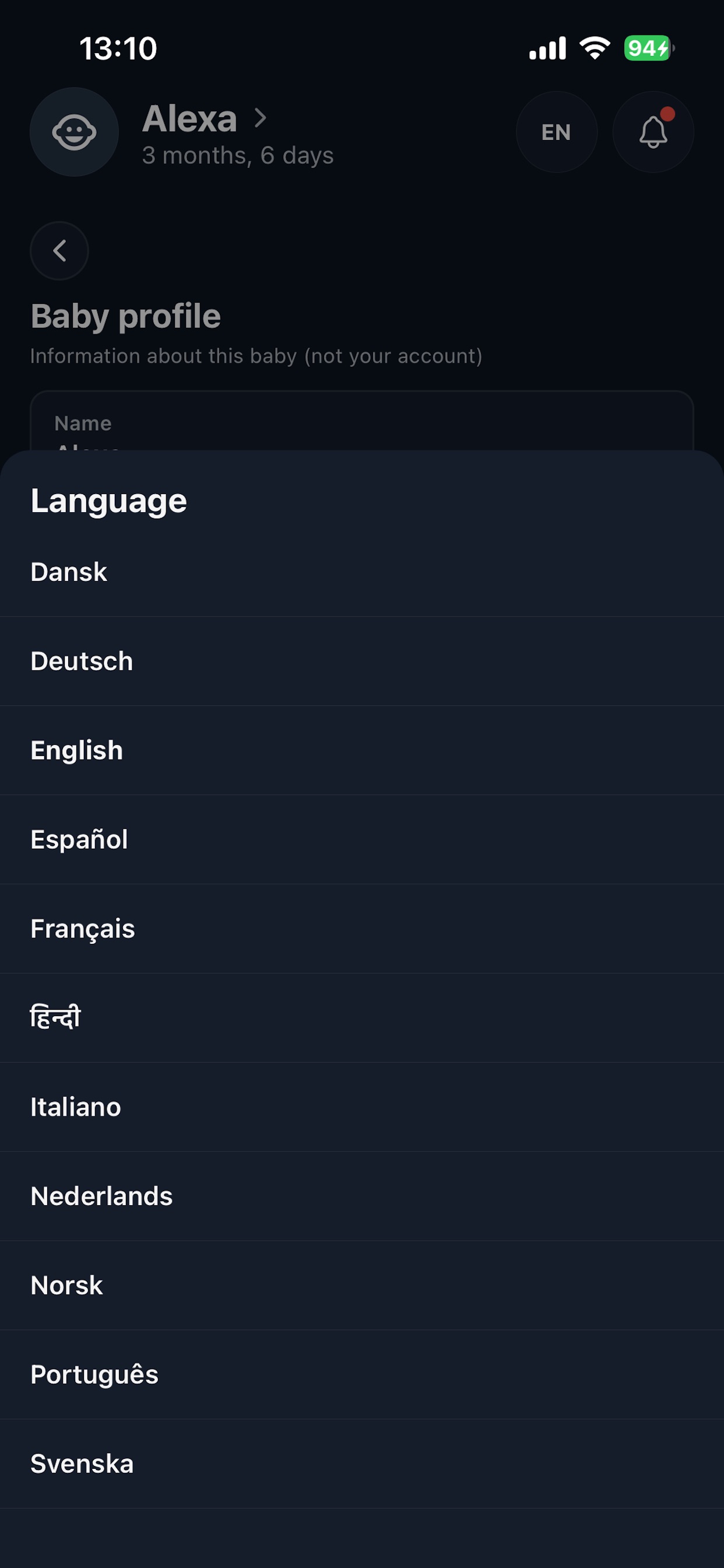The height and width of the screenshot is (1568, 724).
Task: Select Dansk language
Action: click(x=362, y=572)
